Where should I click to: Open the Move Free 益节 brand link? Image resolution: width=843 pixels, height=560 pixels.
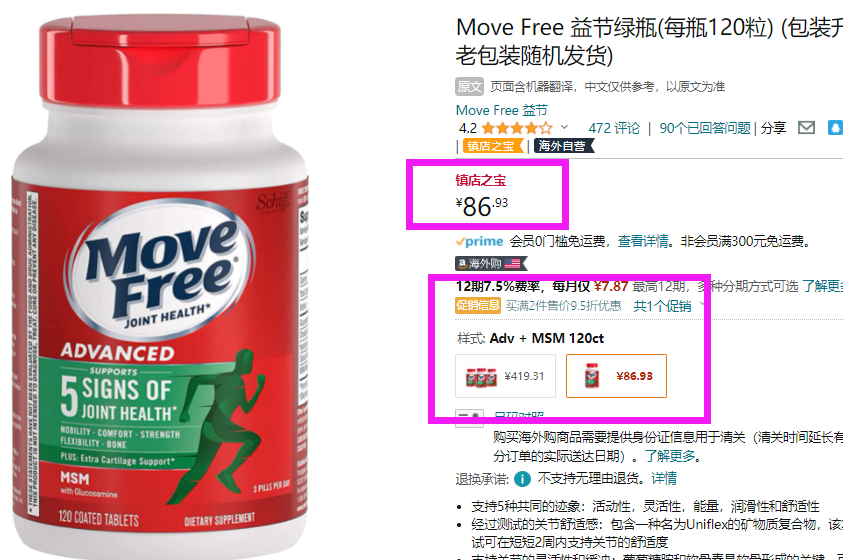(x=502, y=110)
